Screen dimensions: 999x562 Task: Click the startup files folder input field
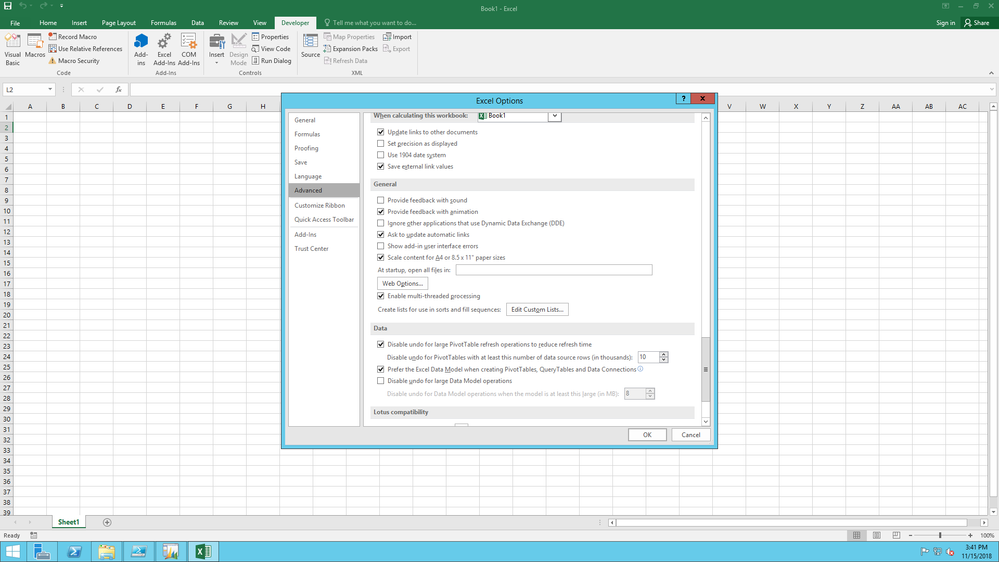pos(554,270)
